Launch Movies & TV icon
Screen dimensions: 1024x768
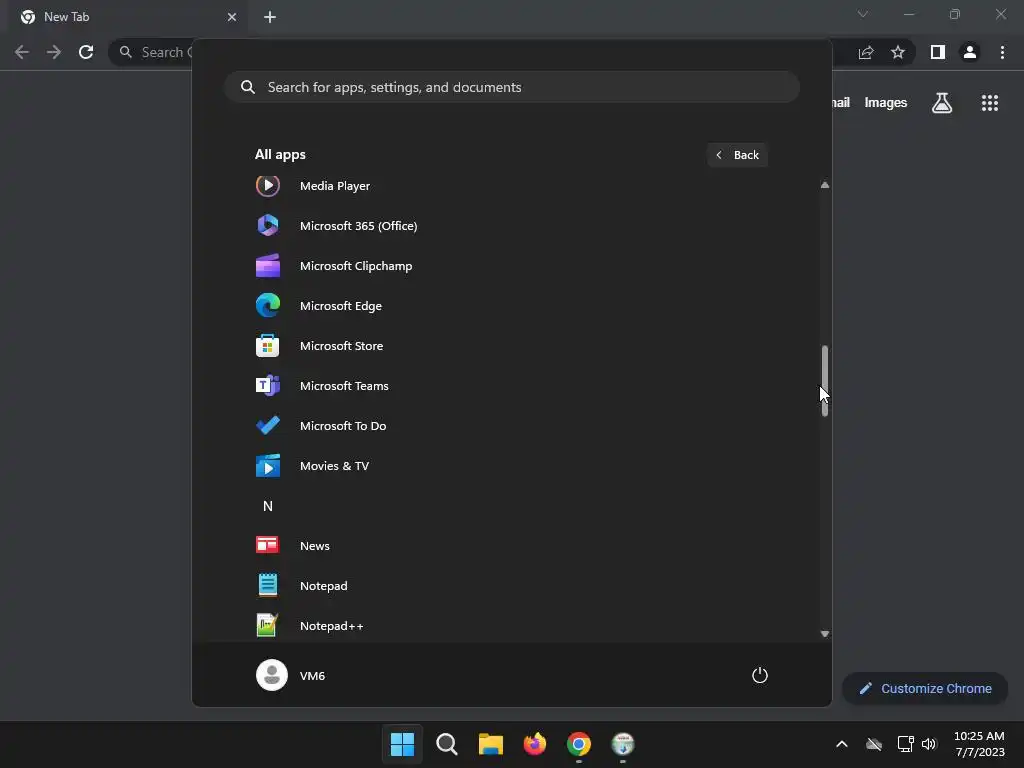268,466
